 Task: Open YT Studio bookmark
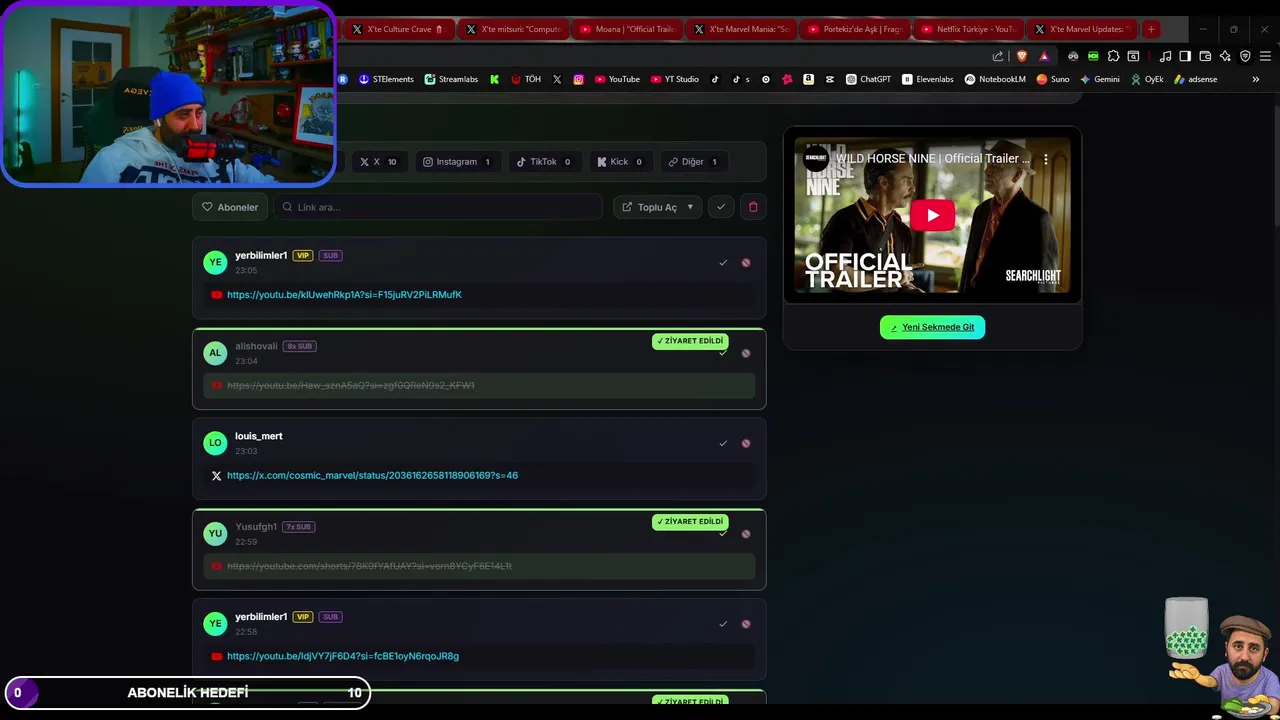tap(675, 79)
